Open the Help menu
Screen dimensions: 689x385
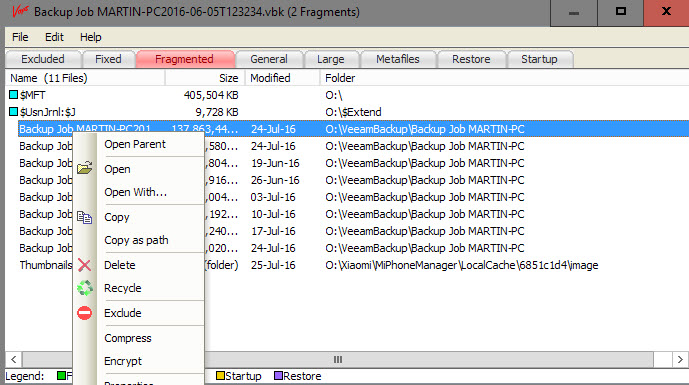pos(91,37)
